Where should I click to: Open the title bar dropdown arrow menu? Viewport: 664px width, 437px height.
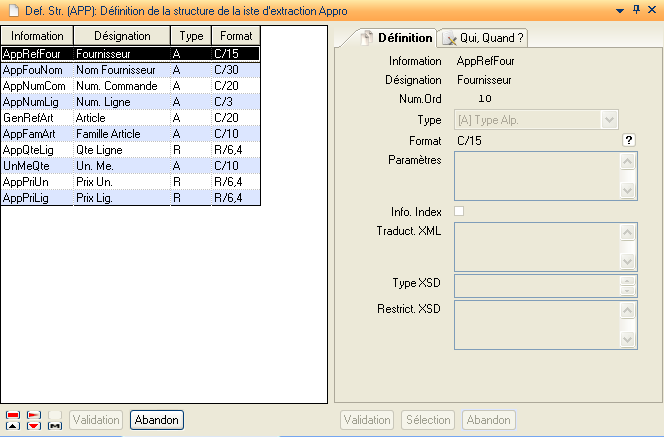click(616, 10)
